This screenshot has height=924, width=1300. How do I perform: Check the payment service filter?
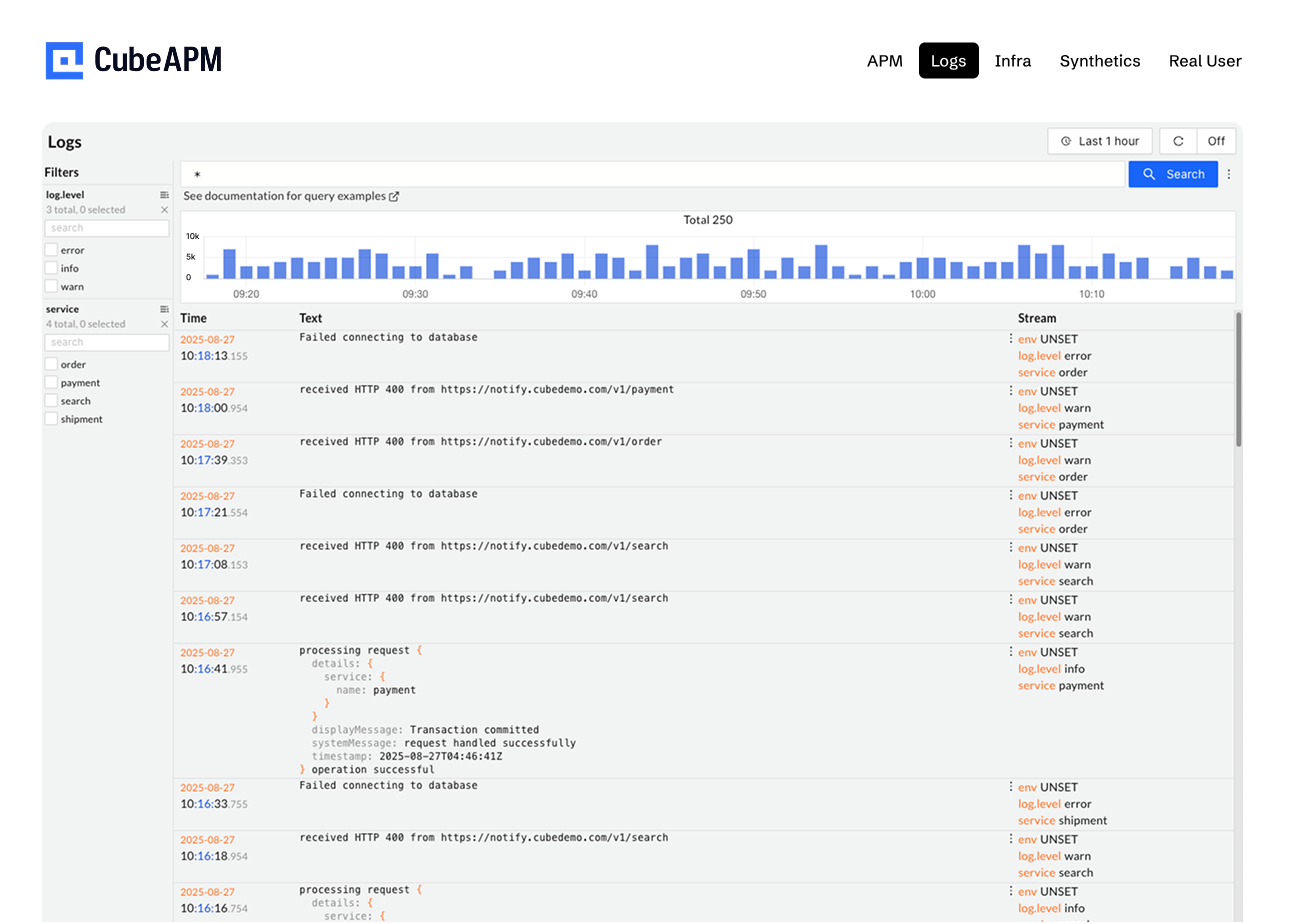(x=50, y=382)
